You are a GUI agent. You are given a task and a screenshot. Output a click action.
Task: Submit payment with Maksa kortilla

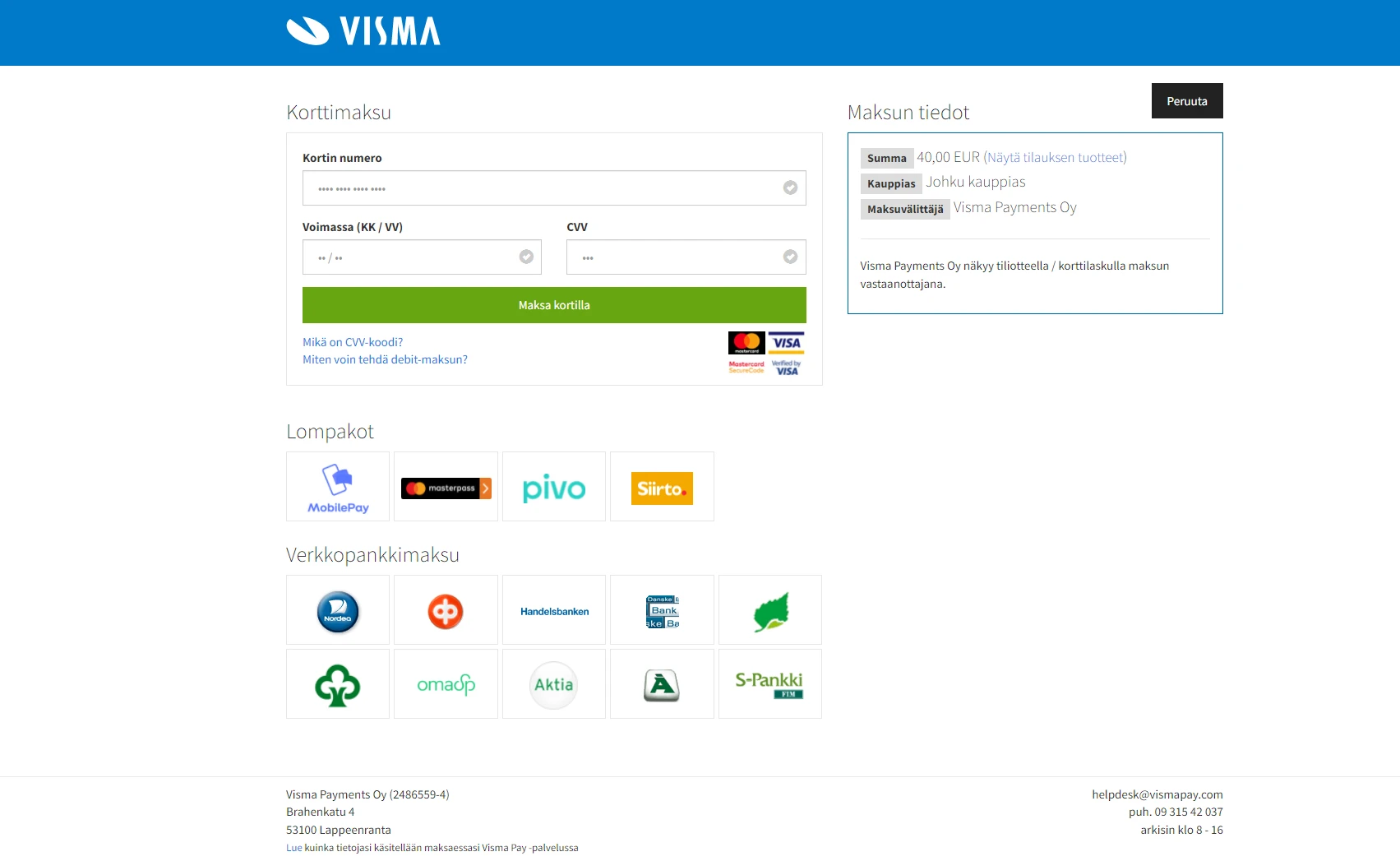click(554, 305)
